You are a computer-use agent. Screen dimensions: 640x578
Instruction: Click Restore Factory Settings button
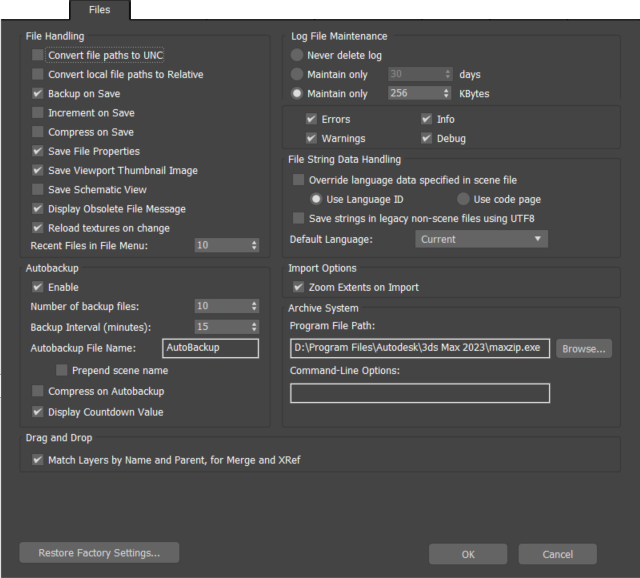pyautogui.click(x=99, y=553)
